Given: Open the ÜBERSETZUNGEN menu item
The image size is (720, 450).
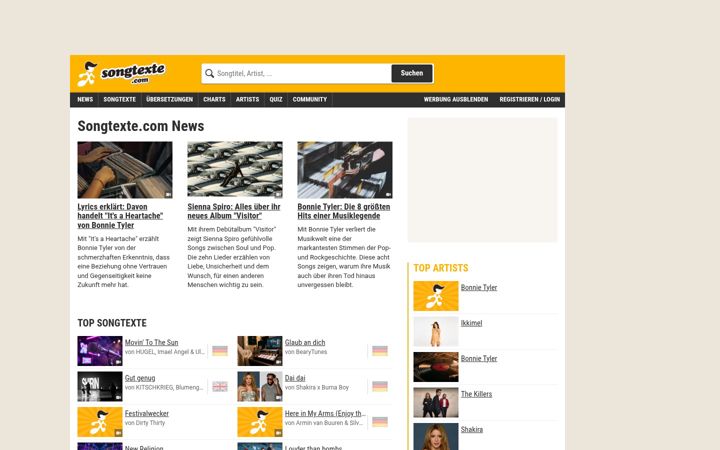Looking at the screenshot, I should coord(169,100).
